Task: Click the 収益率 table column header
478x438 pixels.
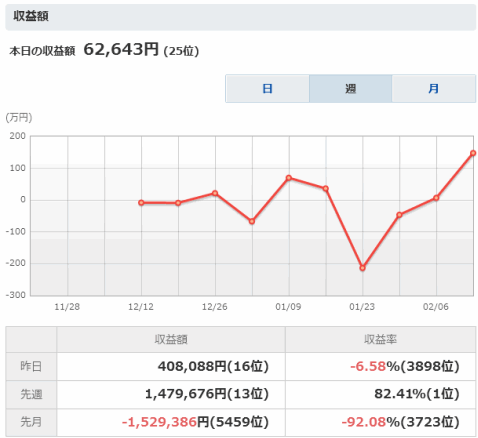Action: (x=380, y=339)
